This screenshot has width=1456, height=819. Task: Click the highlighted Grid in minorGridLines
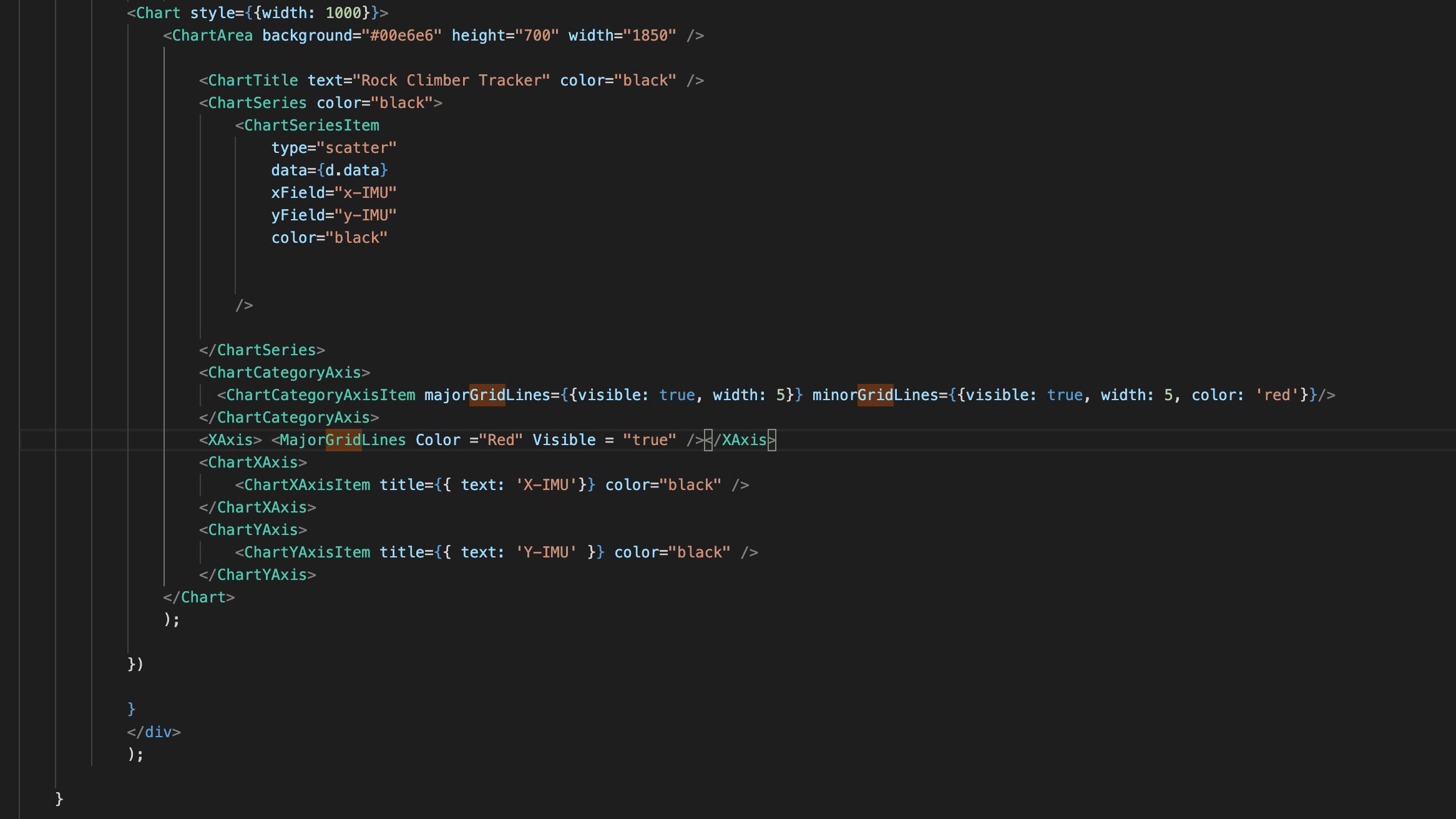(x=875, y=395)
